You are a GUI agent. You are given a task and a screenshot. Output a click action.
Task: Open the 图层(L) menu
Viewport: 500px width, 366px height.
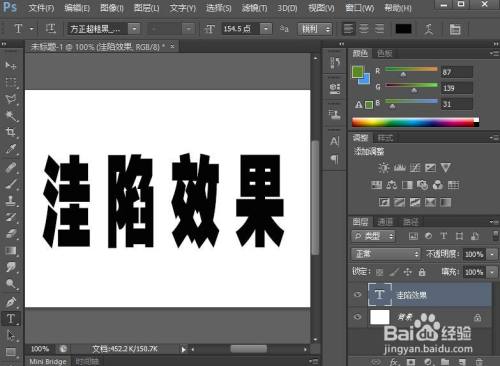tap(146, 8)
